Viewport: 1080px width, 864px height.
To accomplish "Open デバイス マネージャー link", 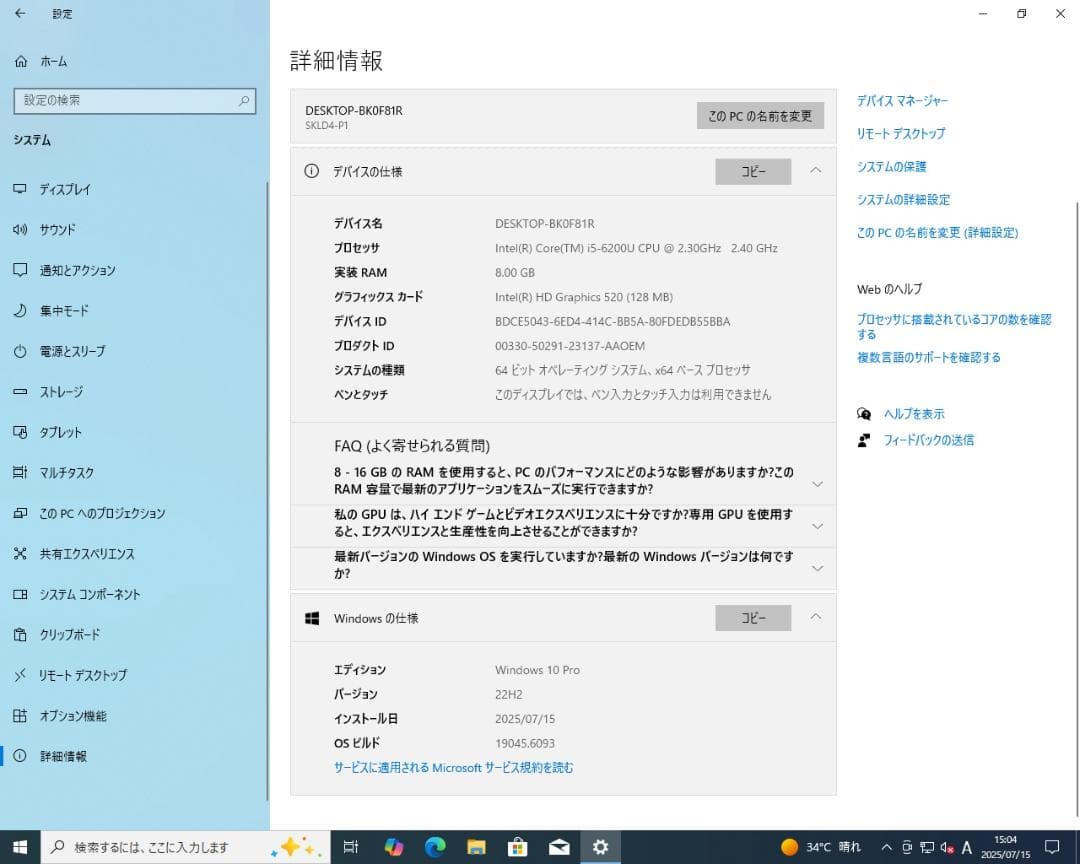I will 902,100.
